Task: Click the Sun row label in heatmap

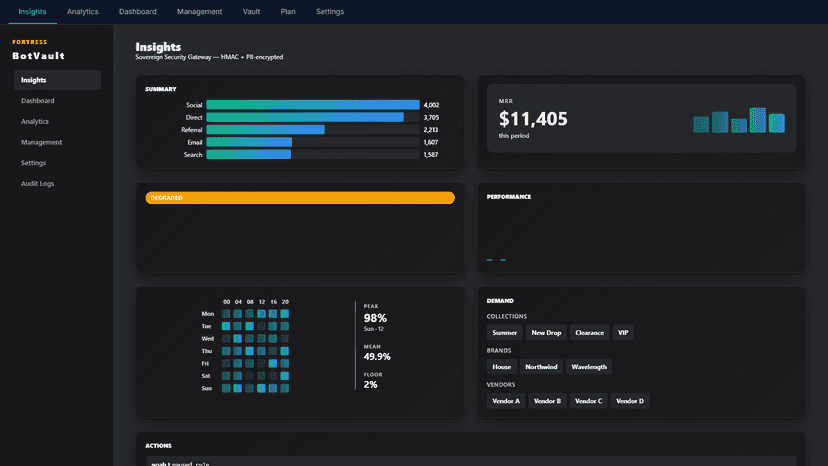Action: tap(206, 388)
